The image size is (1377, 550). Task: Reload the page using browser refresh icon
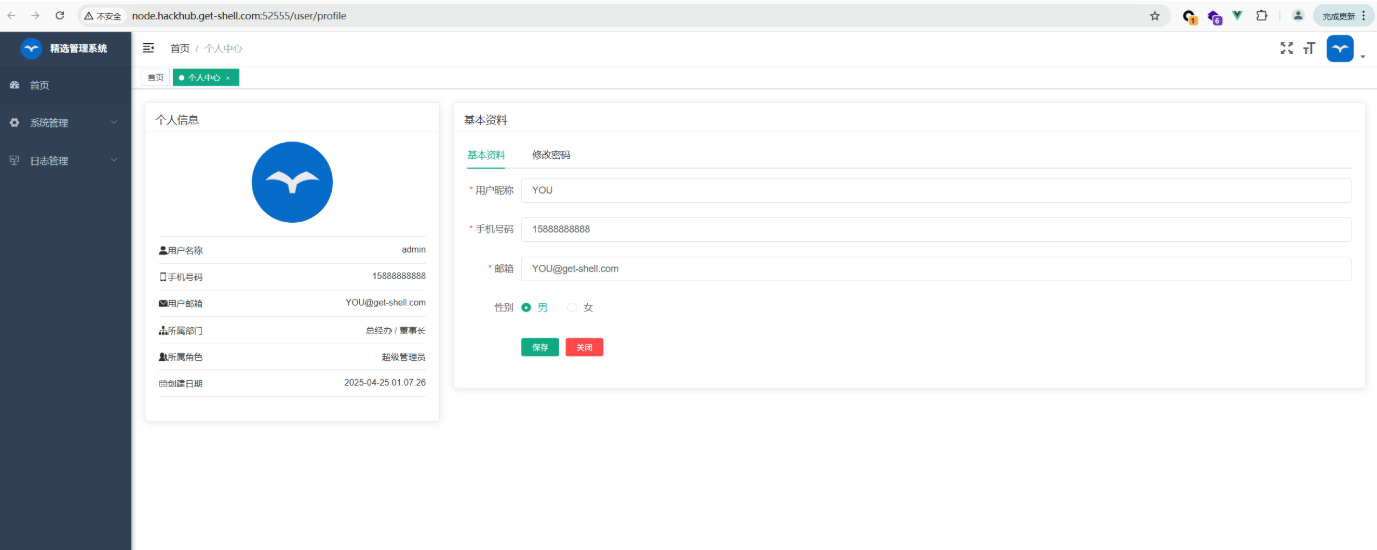click(x=60, y=16)
